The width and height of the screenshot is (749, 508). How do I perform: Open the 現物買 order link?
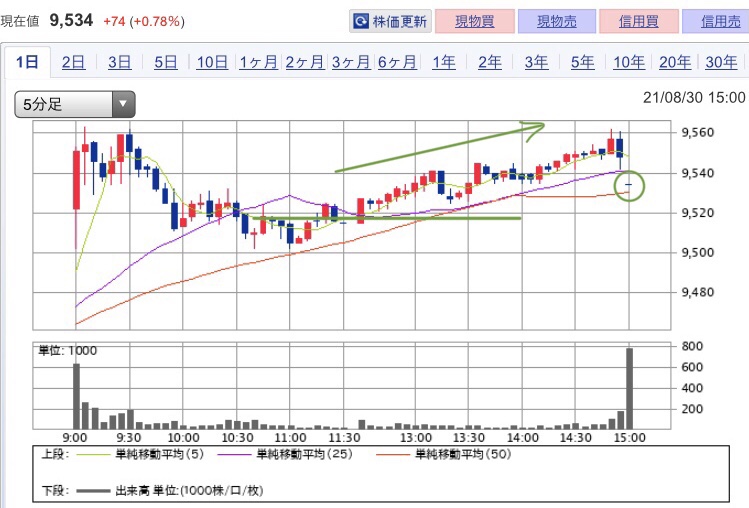click(474, 21)
